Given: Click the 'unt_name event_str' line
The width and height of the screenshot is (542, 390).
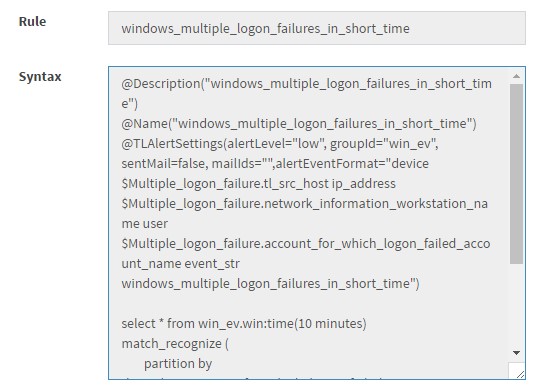Looking at the screenshot, I should coord(180,264).
